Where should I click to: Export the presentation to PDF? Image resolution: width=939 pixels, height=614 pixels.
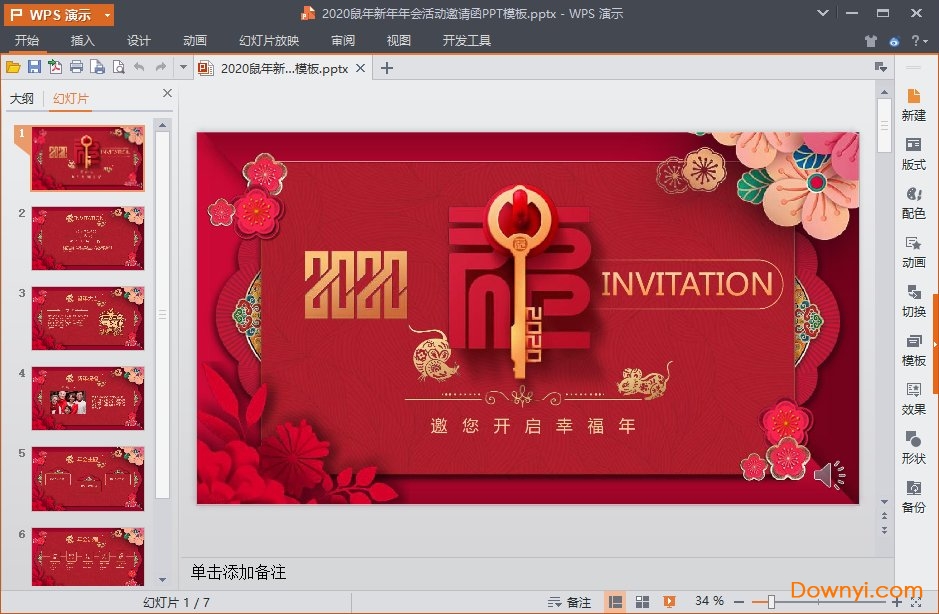[x=54, y=66]
